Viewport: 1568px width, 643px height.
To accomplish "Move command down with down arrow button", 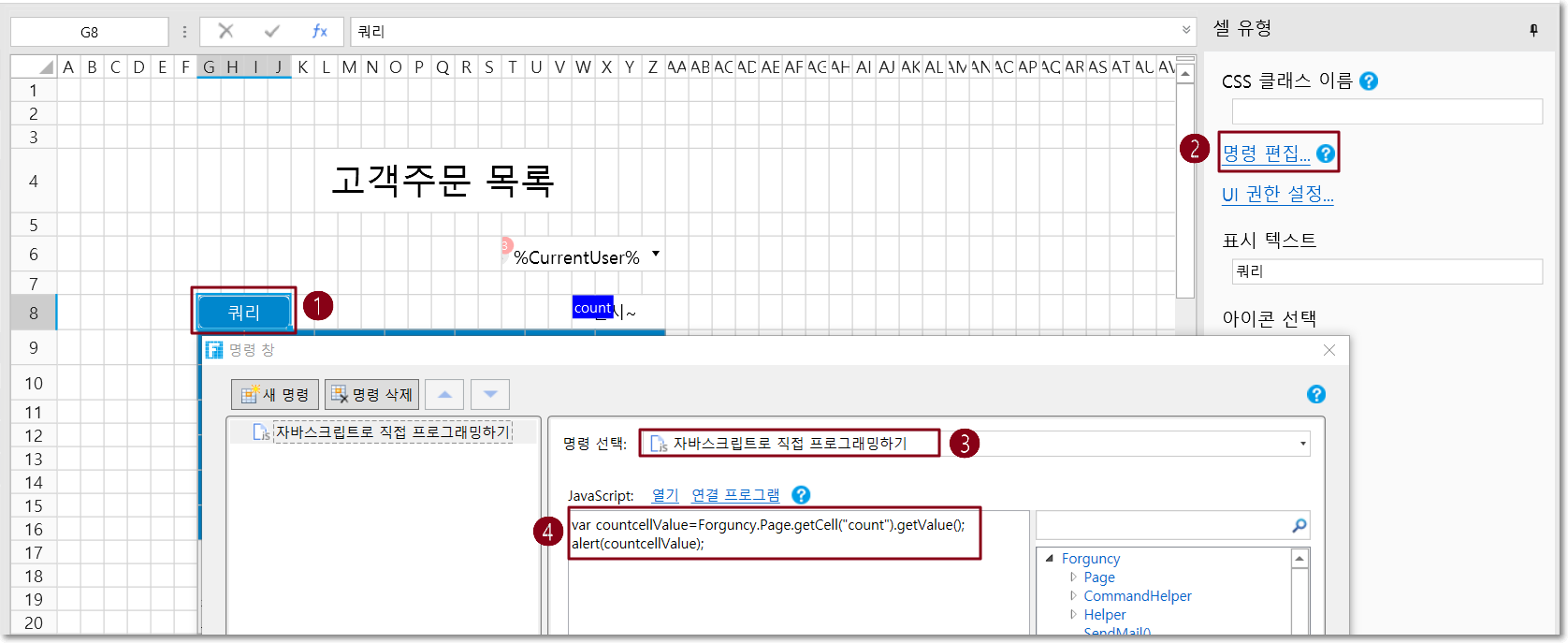I will tap(490, 395).
